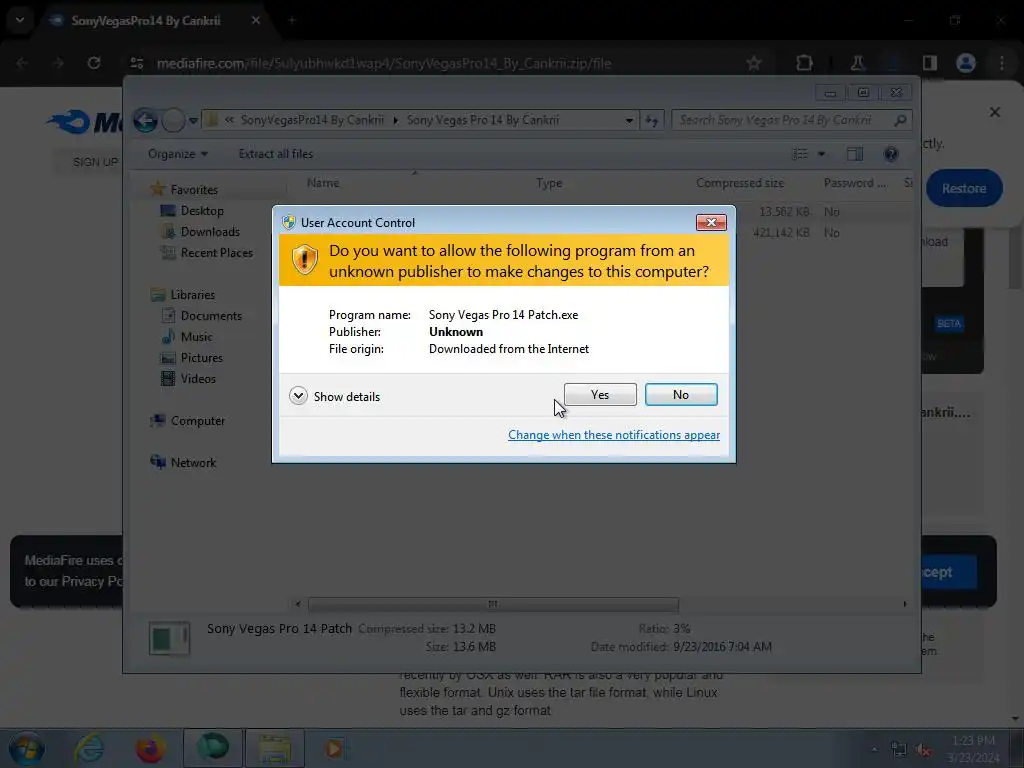Open address bar history dropdown in Explorer

pos(629,120)
